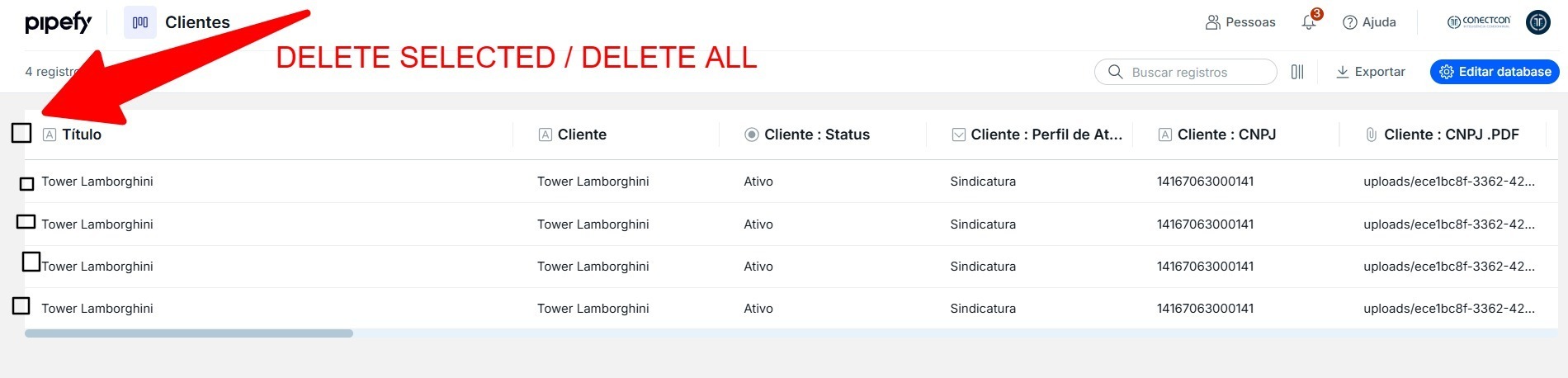The height and width of the screenshot is (378, 1568).
Task: Open the Ajuda help menu
Action: click(1369, 22)
